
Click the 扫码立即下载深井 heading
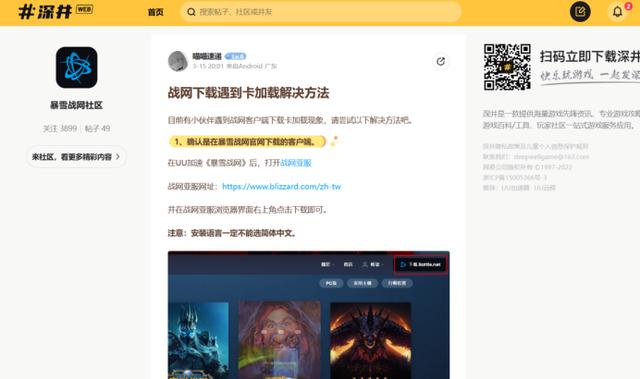[x=590, y=57]
